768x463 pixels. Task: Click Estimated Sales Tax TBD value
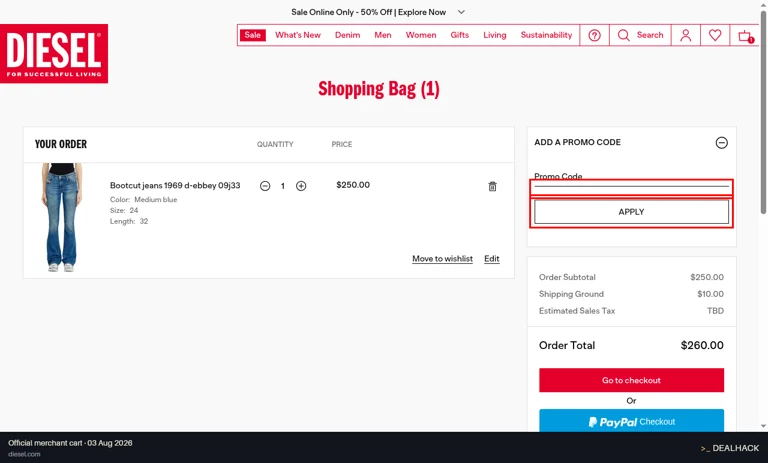point(715,311)
